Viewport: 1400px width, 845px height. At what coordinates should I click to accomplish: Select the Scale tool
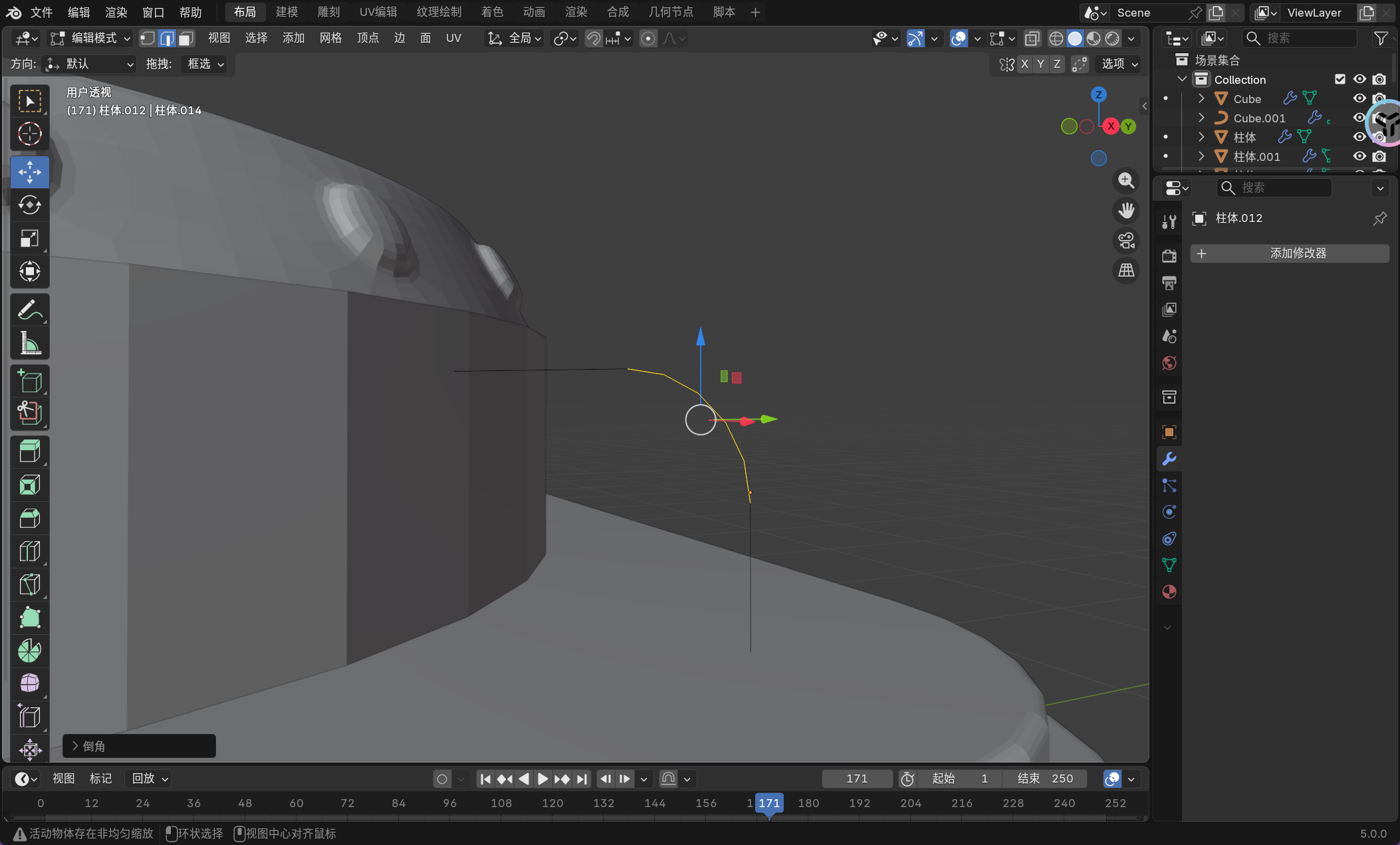(29, 238)
